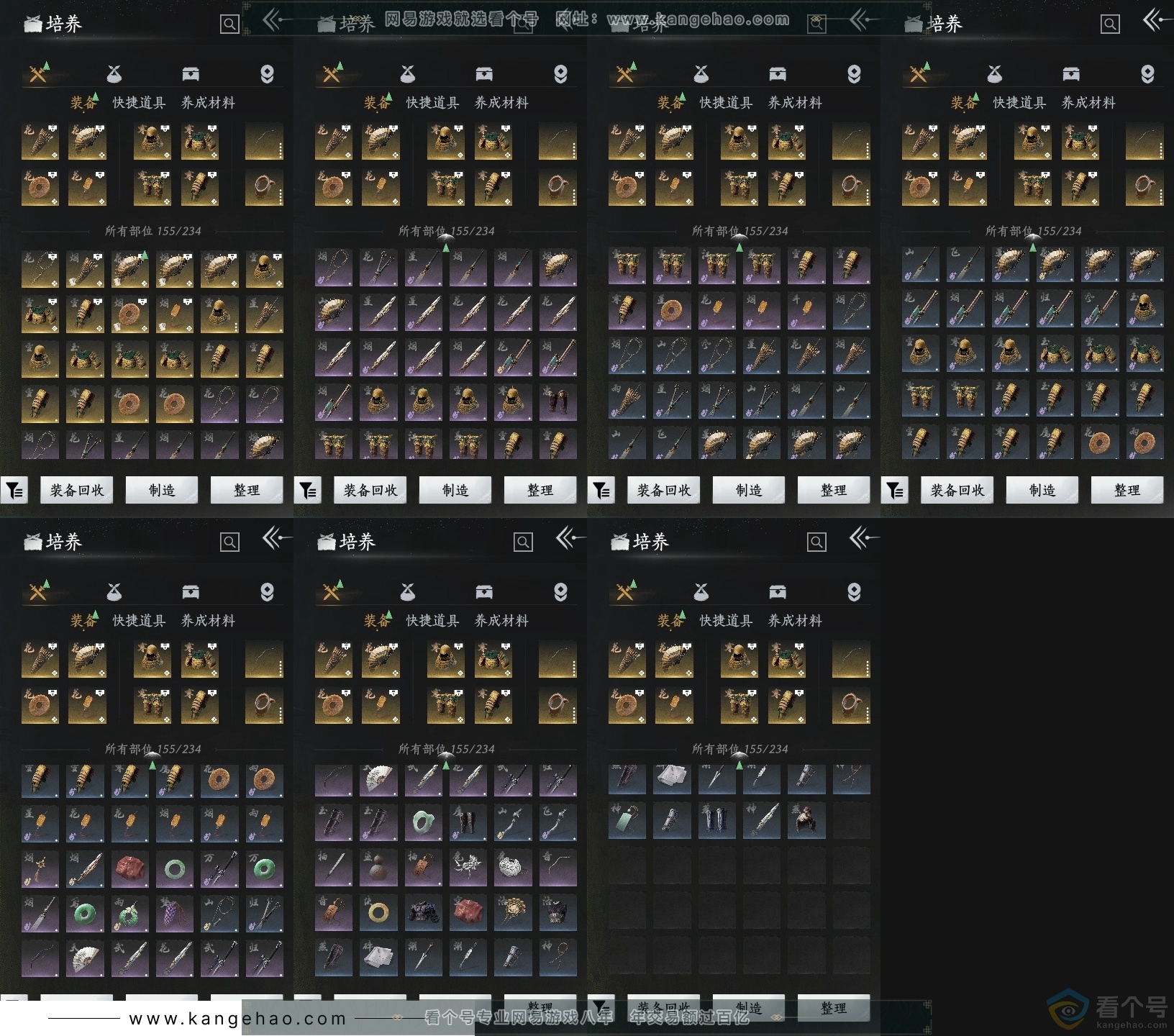Select gem category icon in bottom-right panel

pos(854,591)
